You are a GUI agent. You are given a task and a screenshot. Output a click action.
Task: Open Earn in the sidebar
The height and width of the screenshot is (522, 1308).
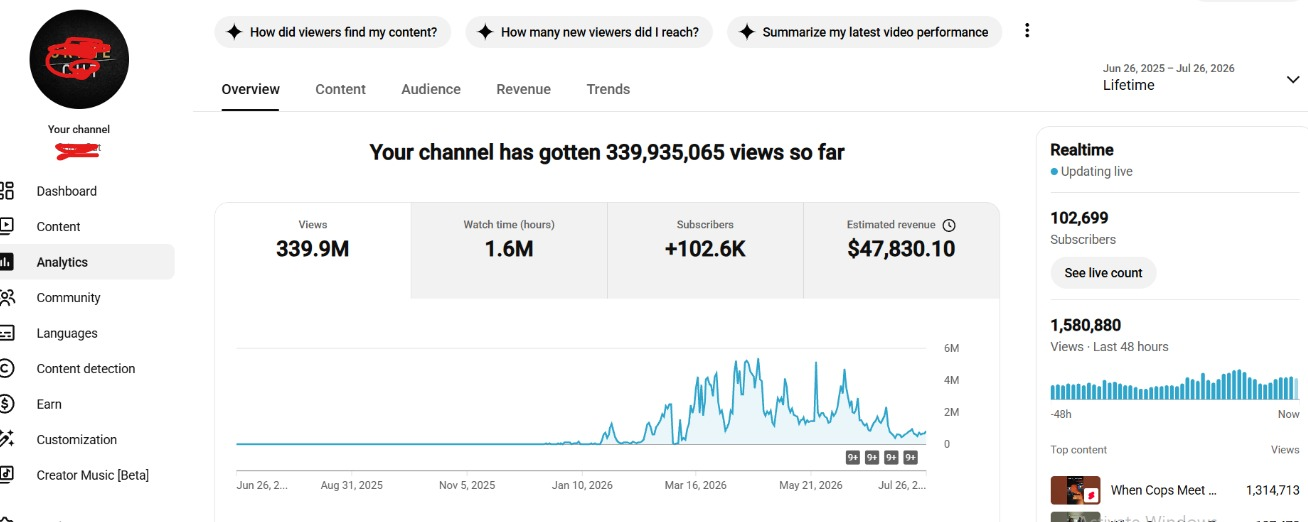[x=49, y=404]
